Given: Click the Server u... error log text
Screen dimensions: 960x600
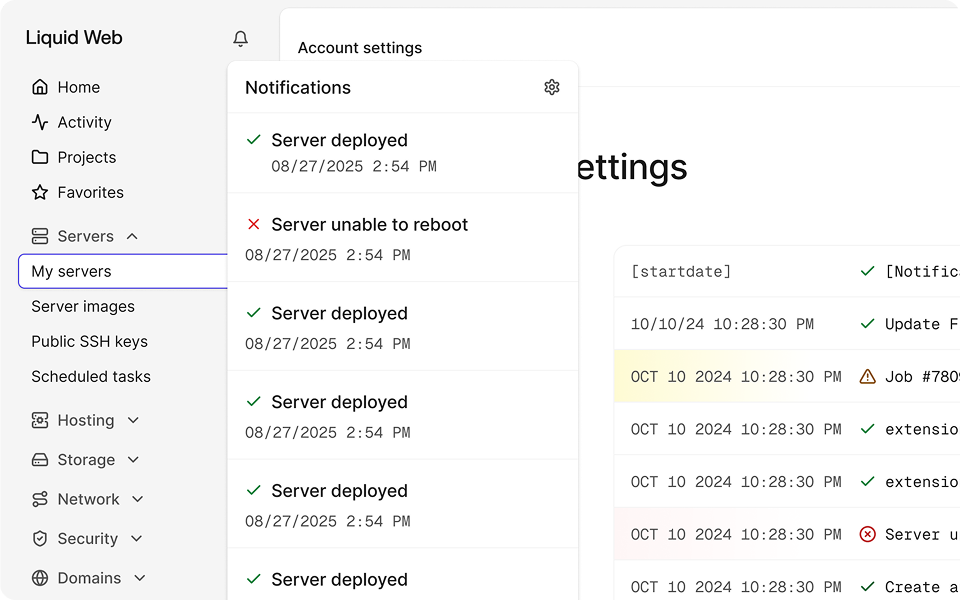Looking at the screenshot, I should tap(922, 534).
